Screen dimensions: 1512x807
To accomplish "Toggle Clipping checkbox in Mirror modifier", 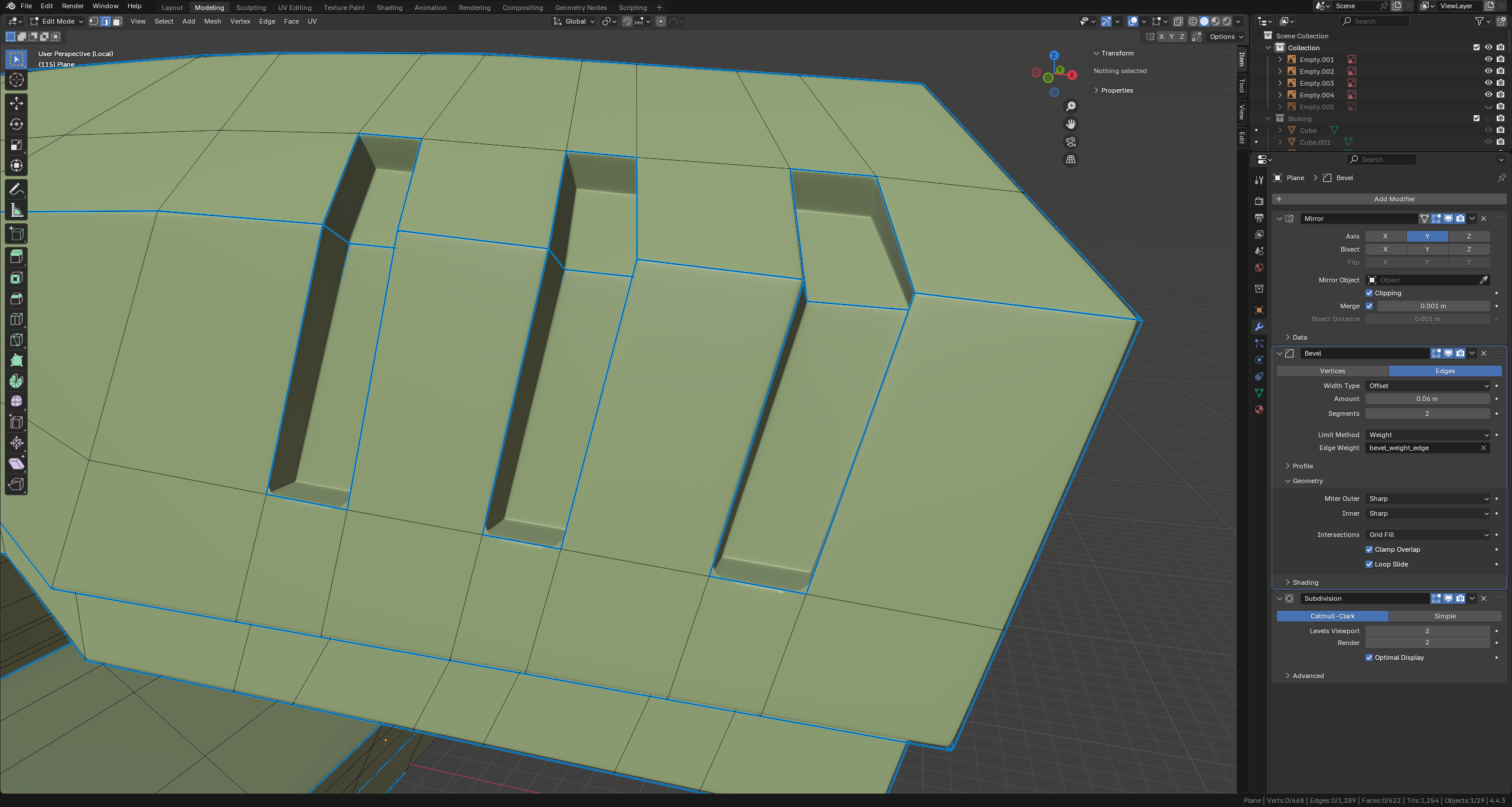I will click(x=1369, y=293).
